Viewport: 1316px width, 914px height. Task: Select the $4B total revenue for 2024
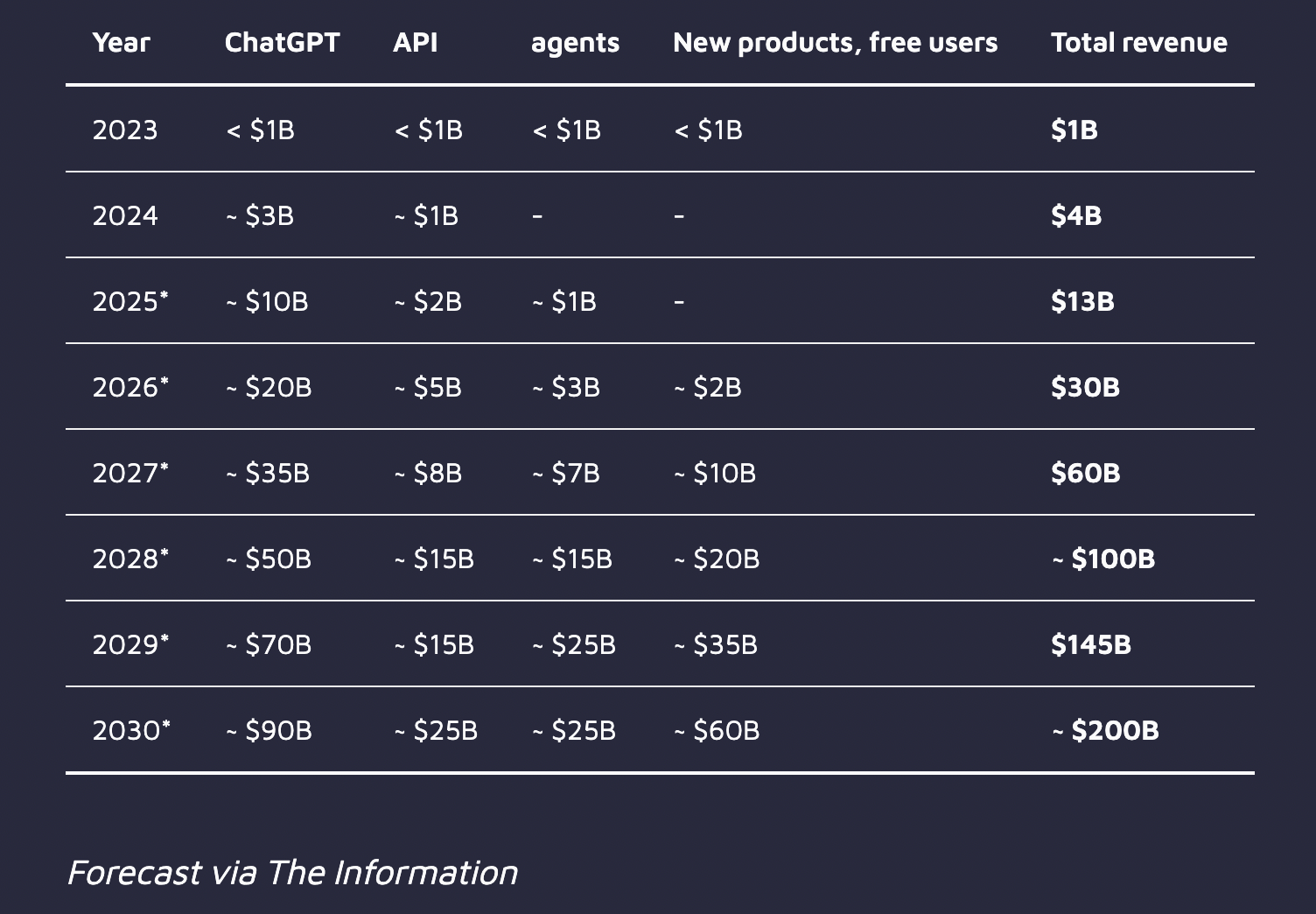1076,215
